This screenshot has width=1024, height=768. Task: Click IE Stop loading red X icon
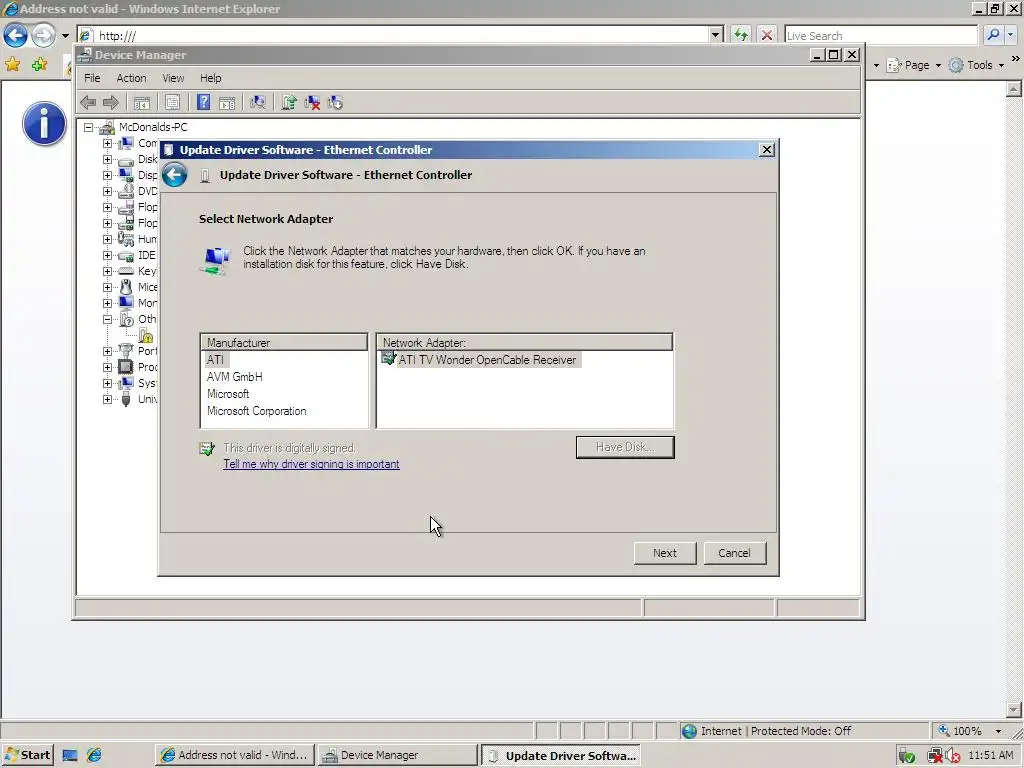click(767, 35)
